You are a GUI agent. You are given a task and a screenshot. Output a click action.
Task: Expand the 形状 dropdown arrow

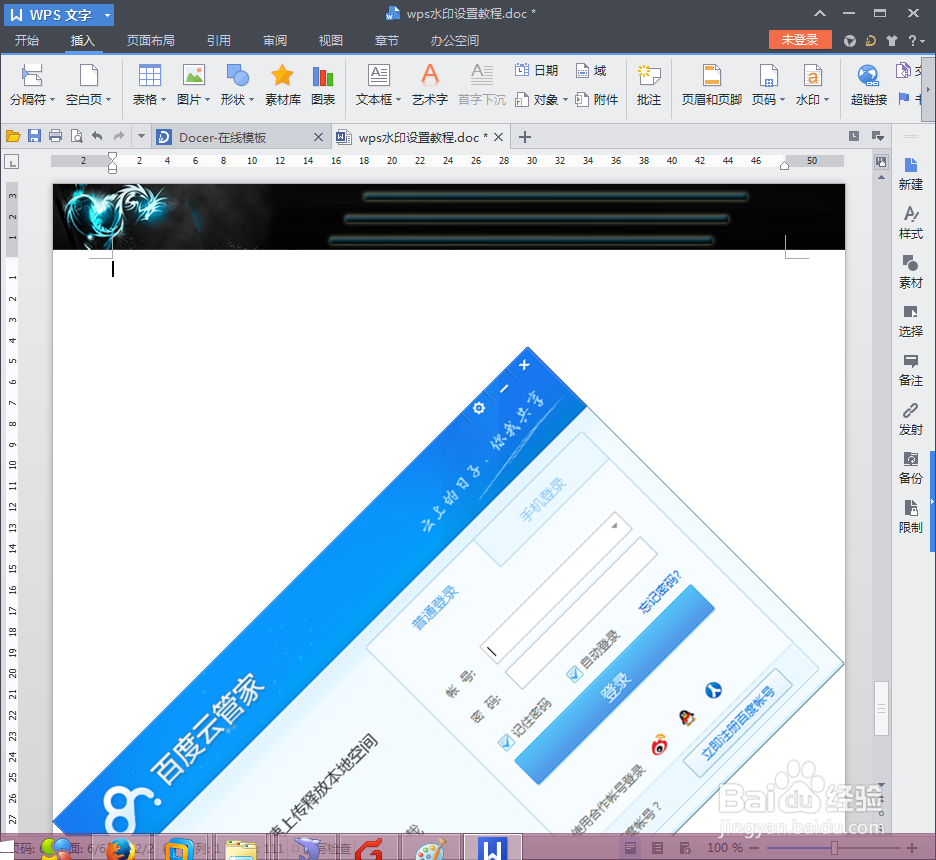pyautogui.click(x=251, y=100)
